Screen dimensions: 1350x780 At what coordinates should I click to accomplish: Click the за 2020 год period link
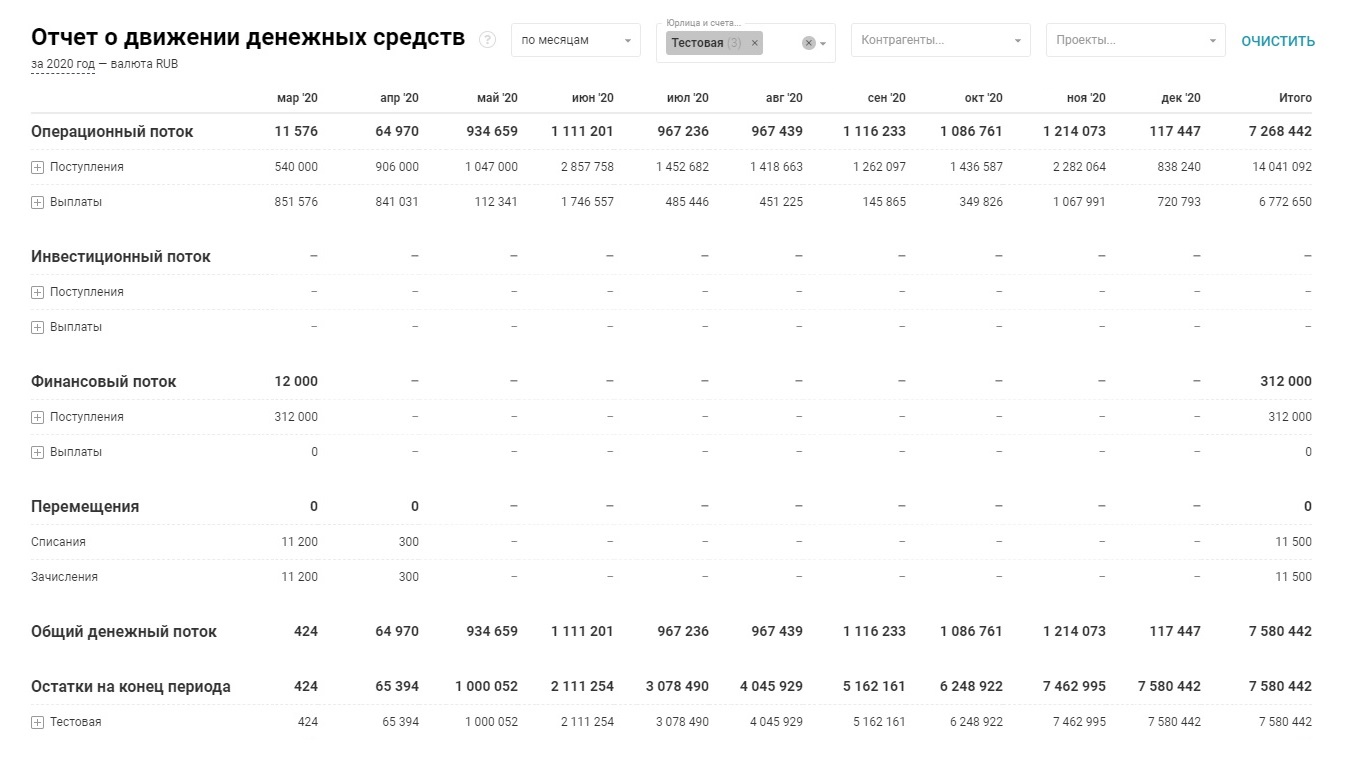tap(63, 64)
